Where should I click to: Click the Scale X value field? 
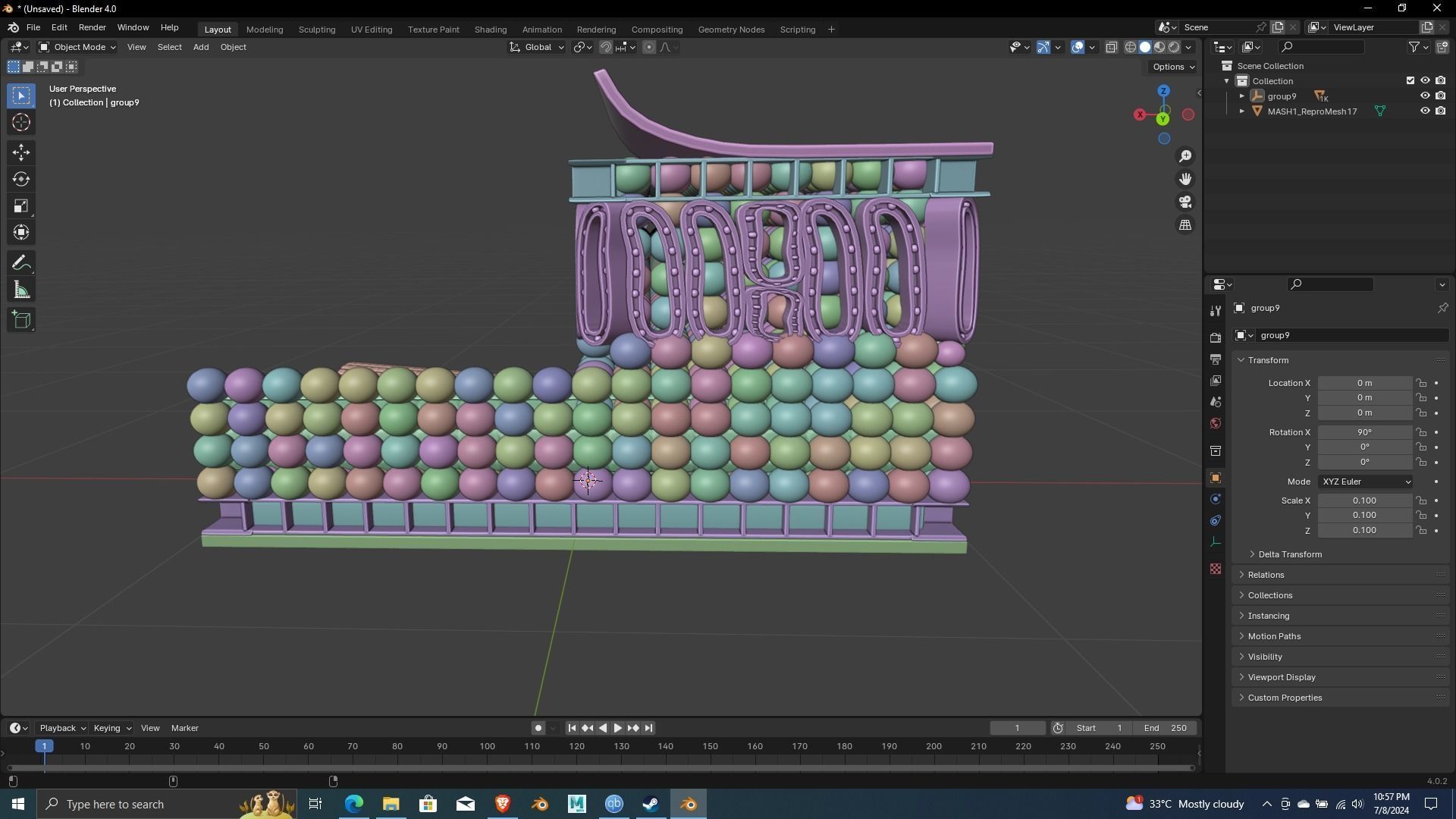(1363, 500)
